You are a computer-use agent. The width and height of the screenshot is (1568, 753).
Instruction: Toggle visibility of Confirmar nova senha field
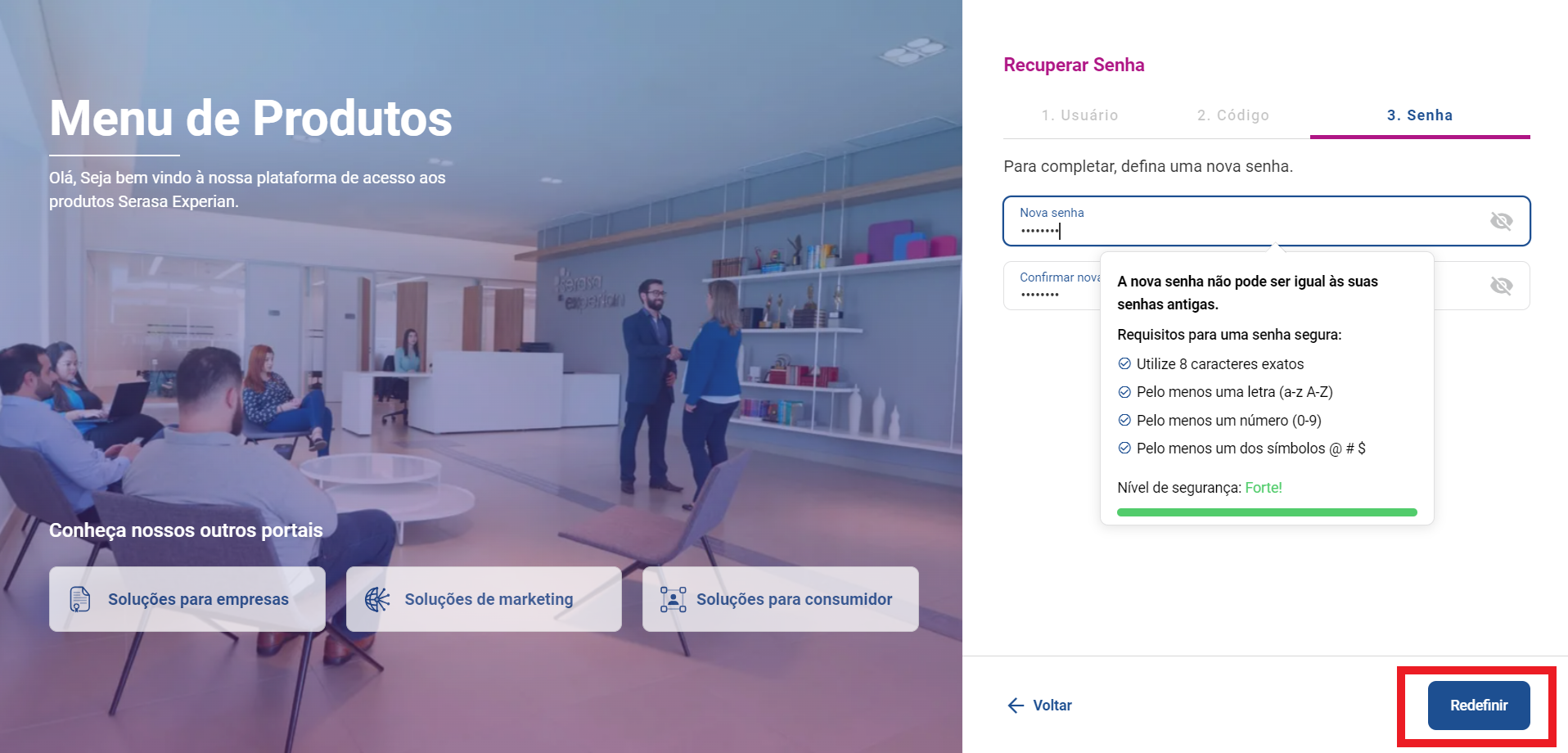click(1501, 286)
